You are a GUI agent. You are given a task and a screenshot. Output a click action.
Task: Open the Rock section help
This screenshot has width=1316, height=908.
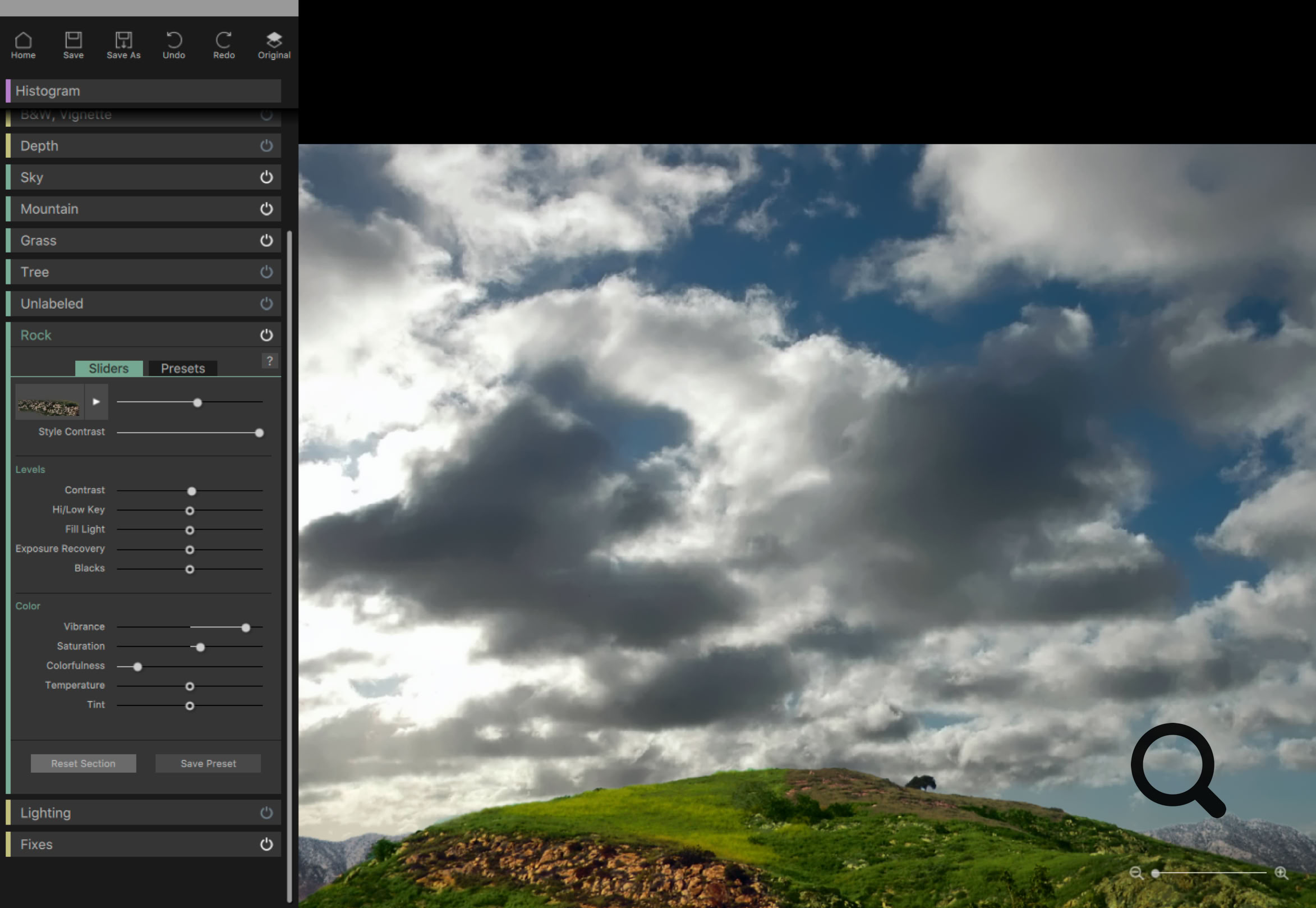tap(270, 360)
